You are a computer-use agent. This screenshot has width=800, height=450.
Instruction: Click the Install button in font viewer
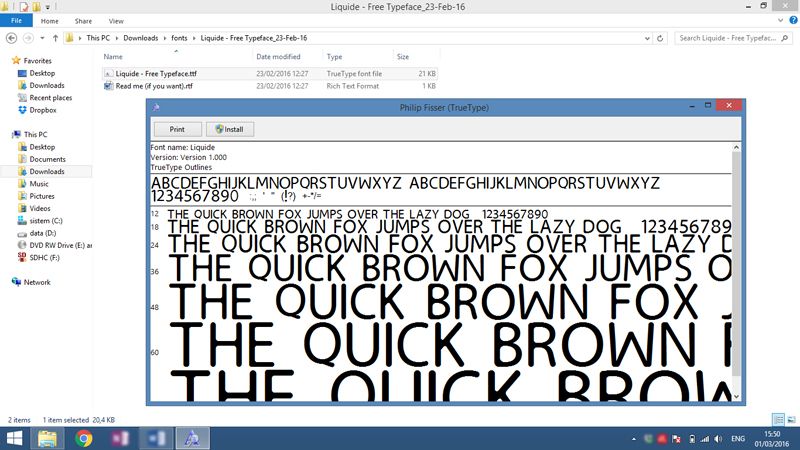click(x=230, y=129)
